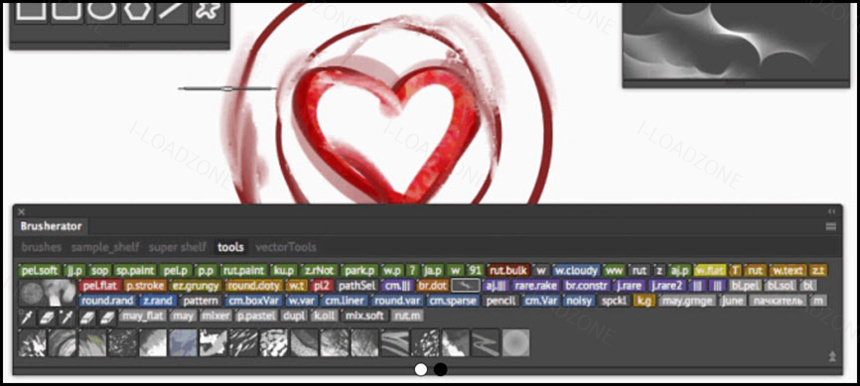
Task: Select the w.cloudy tool preset
Action: 575,270
